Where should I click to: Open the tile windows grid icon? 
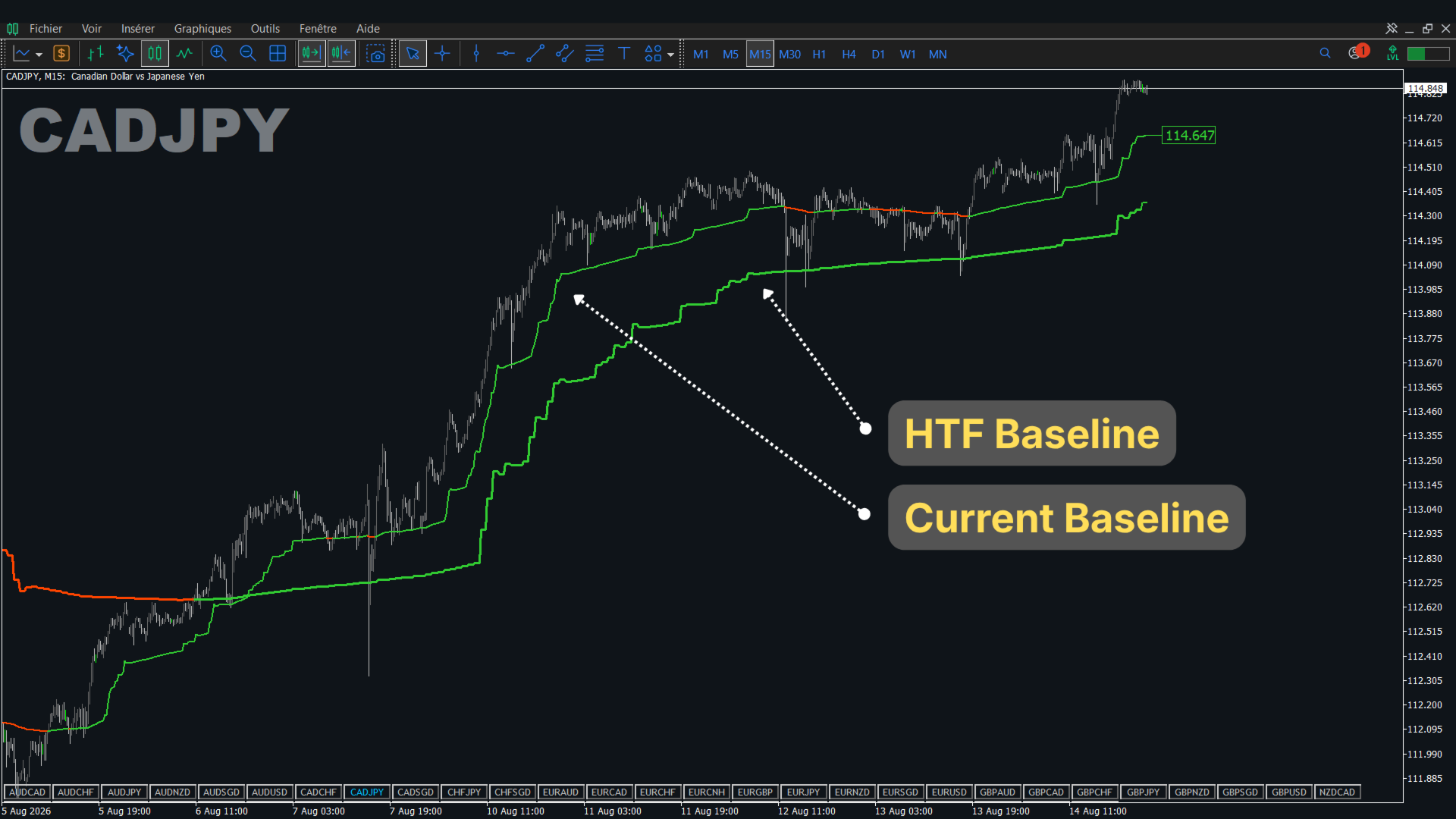(278, 54)
